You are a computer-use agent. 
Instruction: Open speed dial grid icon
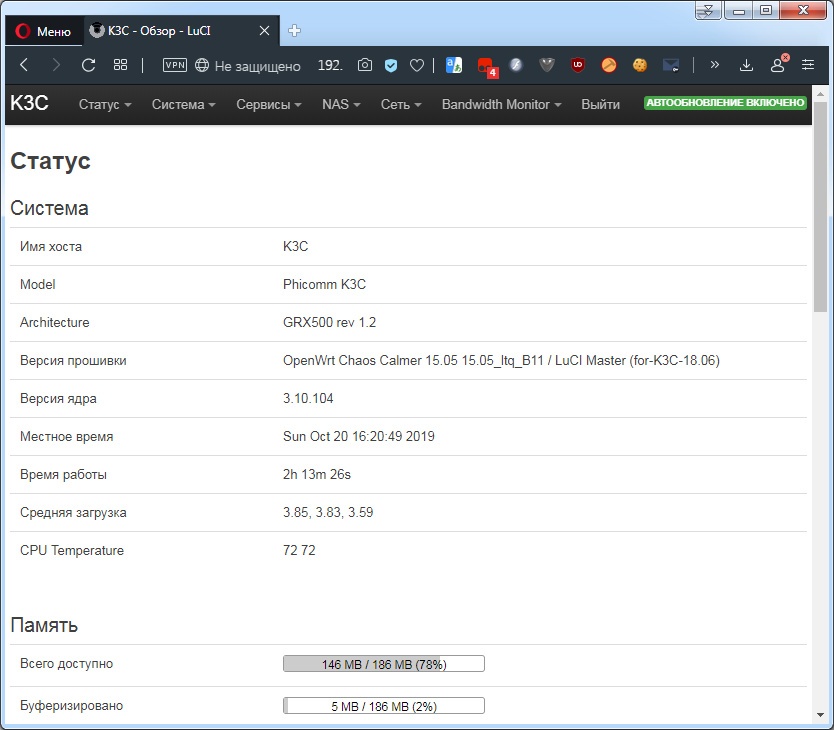120,65
